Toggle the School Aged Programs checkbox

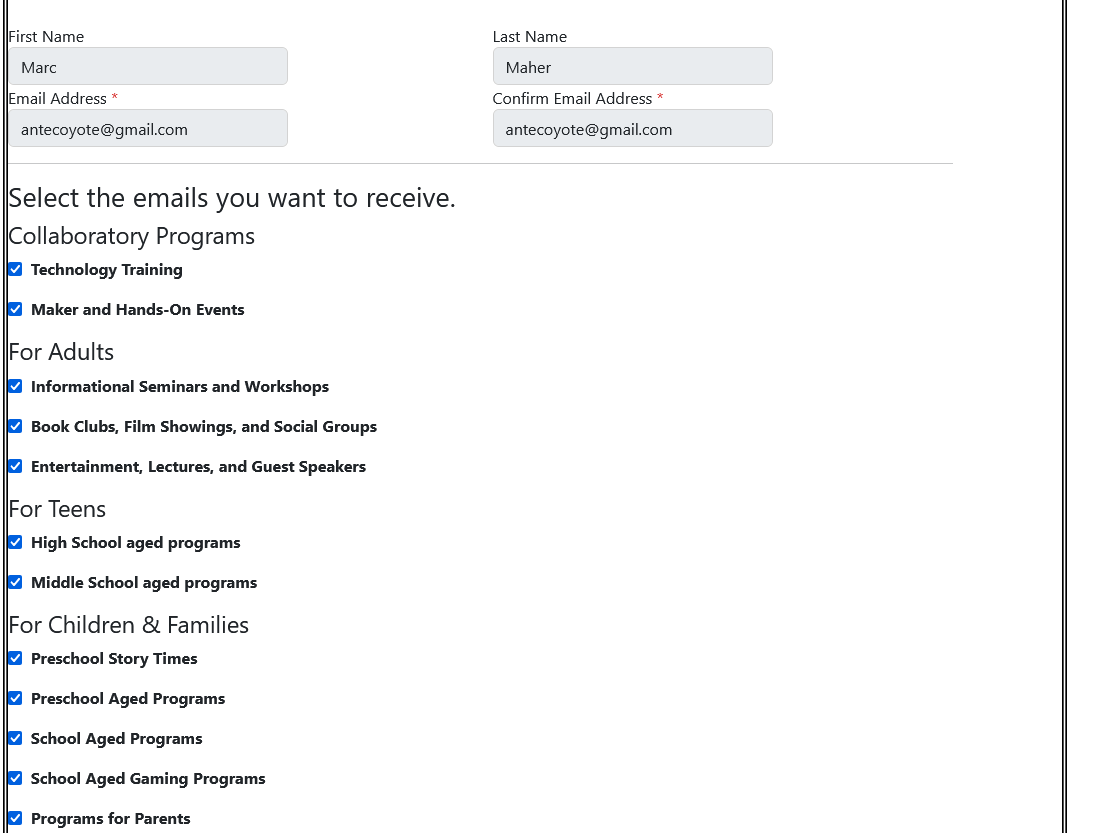[15, 738]
